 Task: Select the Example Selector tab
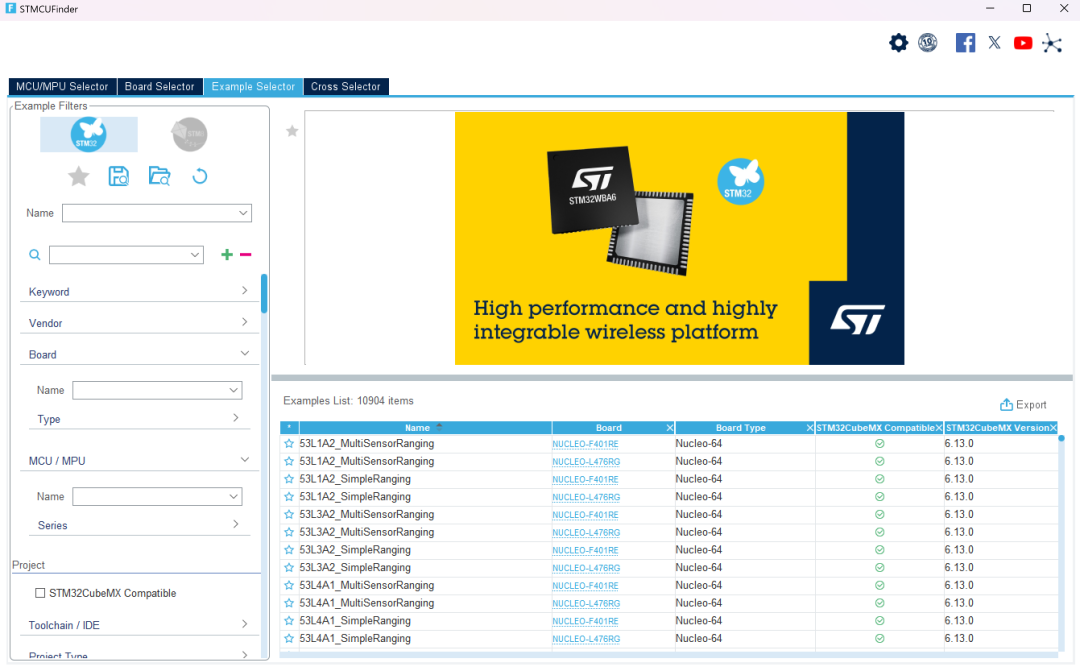pos(253,86)
